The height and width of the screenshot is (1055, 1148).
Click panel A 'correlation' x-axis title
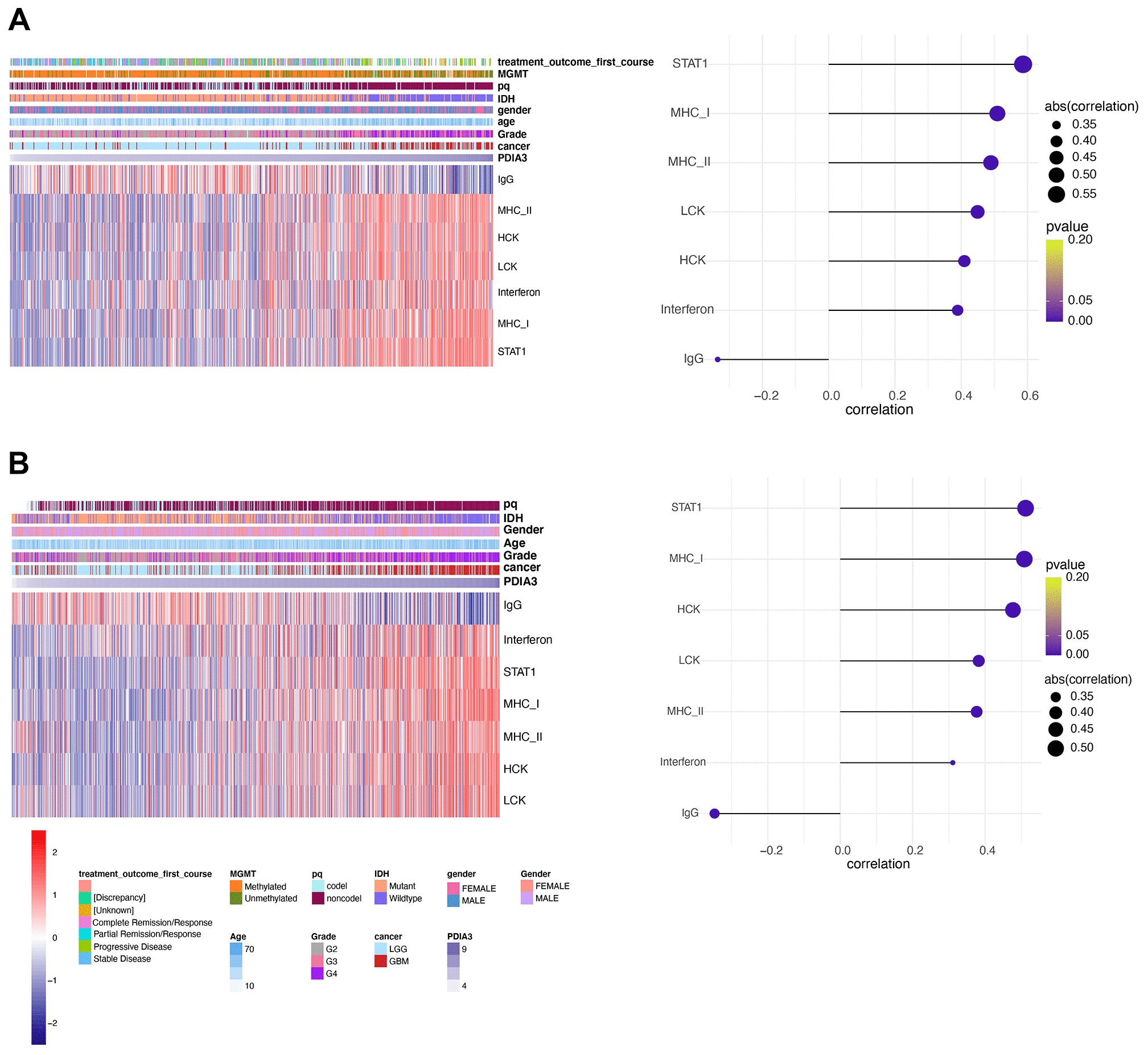coord(879,410)
